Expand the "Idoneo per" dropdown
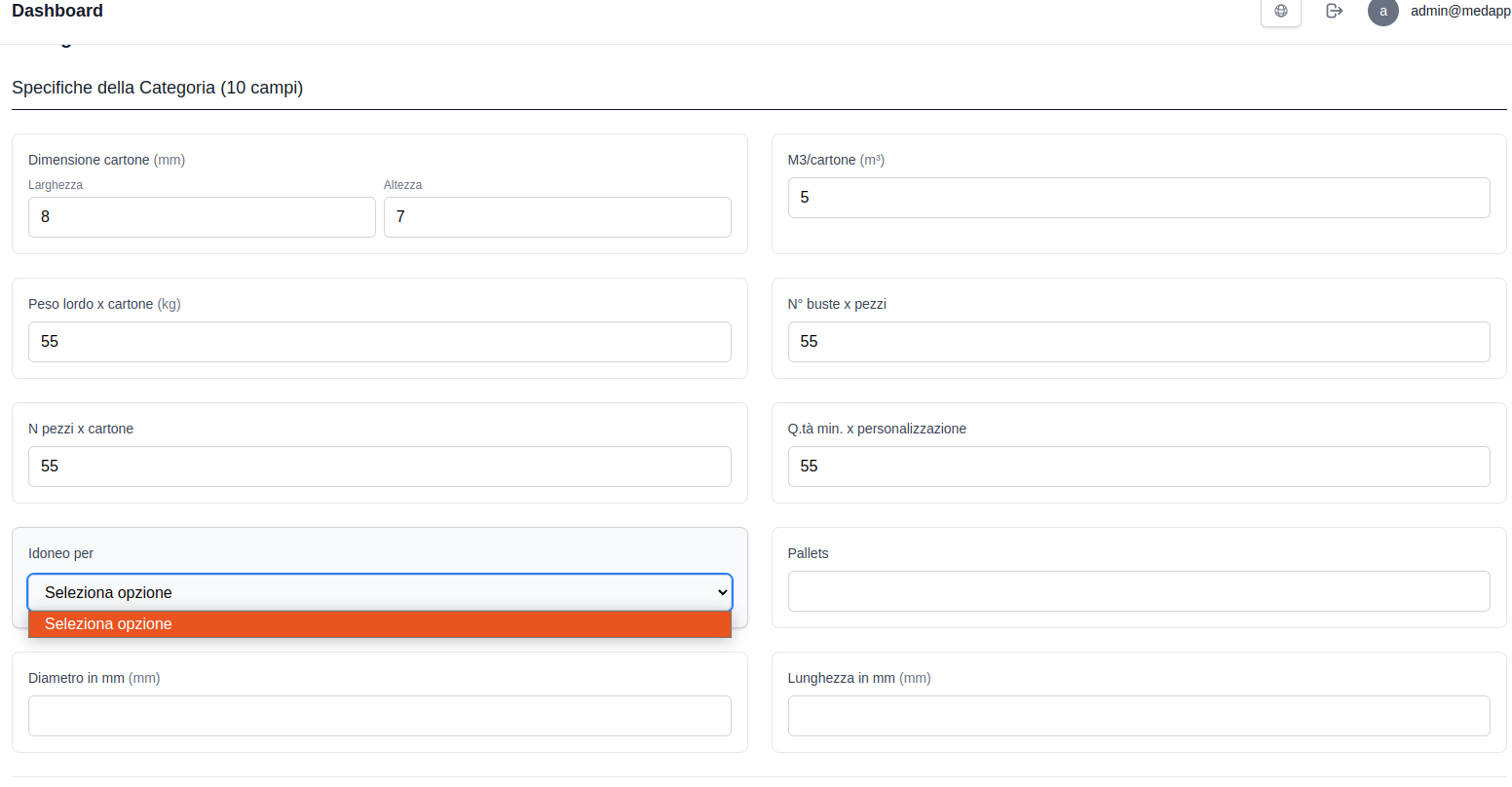This screenshot has width=1512, height=787. 379,592
